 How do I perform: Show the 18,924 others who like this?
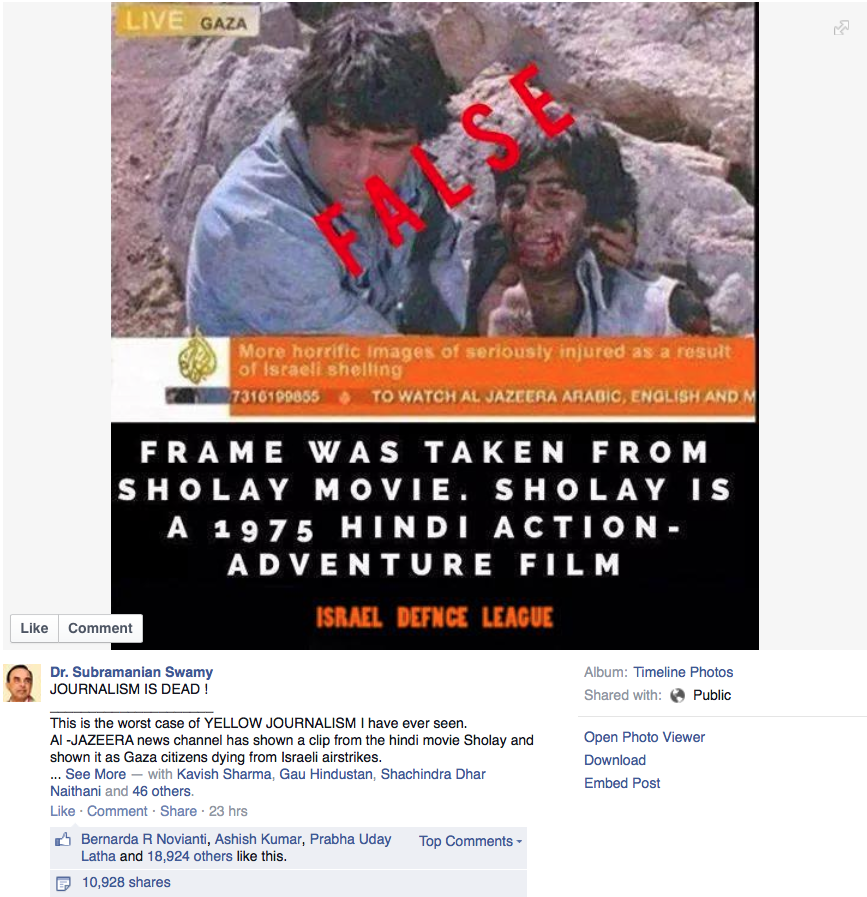point(189,856)
